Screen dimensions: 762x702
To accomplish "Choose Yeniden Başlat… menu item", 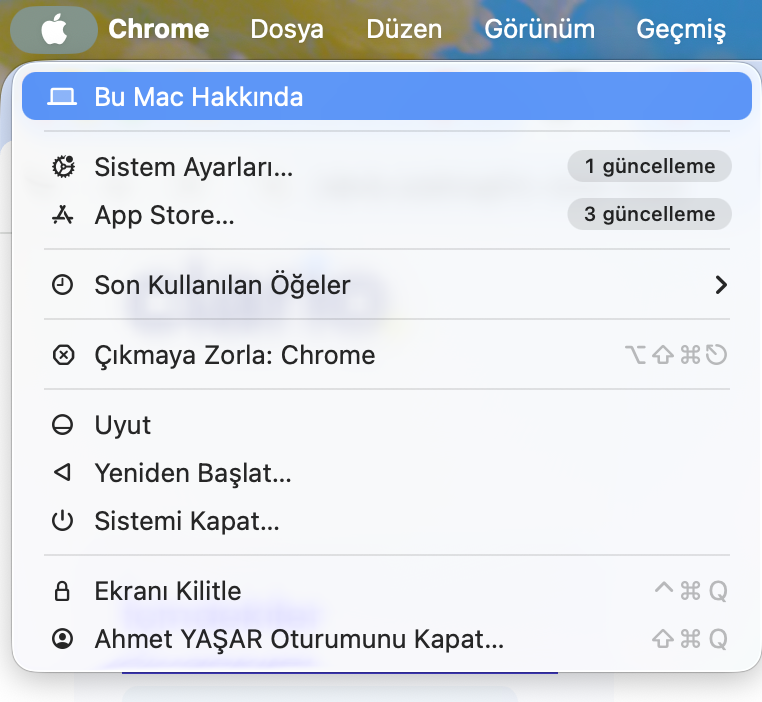I will [387, 473].
